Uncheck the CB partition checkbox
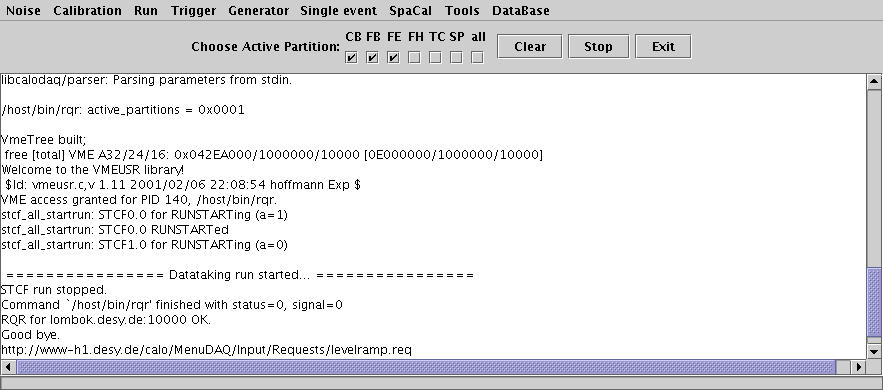 coord(351,57)
